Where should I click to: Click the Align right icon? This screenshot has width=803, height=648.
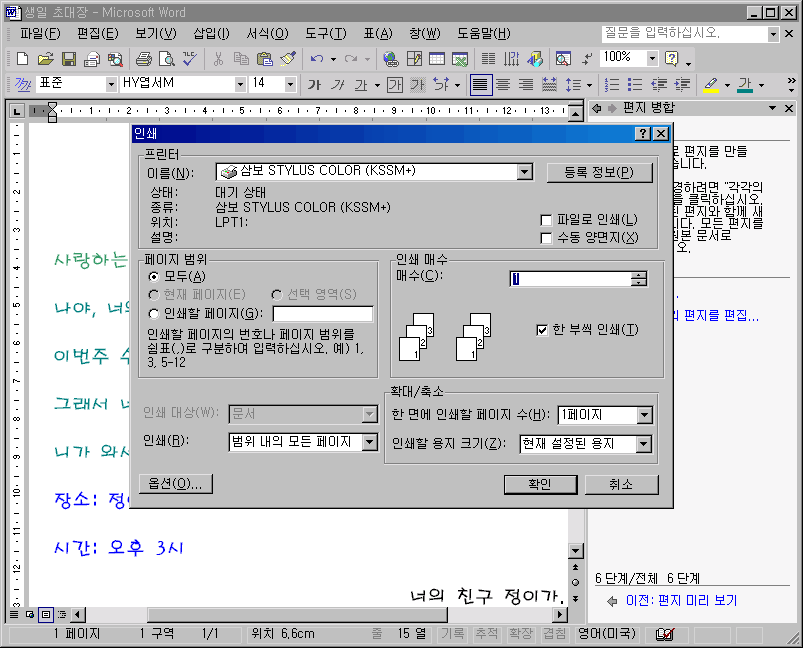[x=526, y=84]
